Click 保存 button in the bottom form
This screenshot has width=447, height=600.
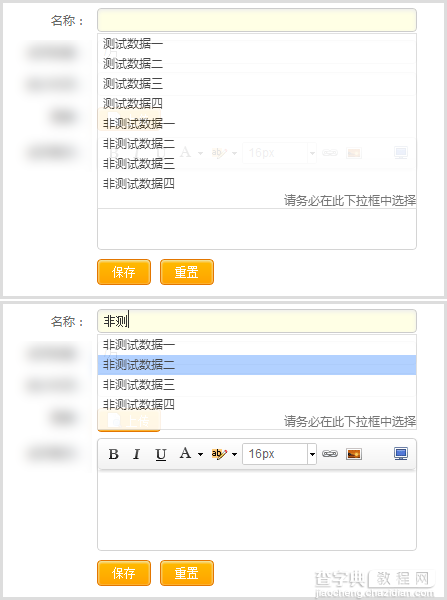pos(124,573)
